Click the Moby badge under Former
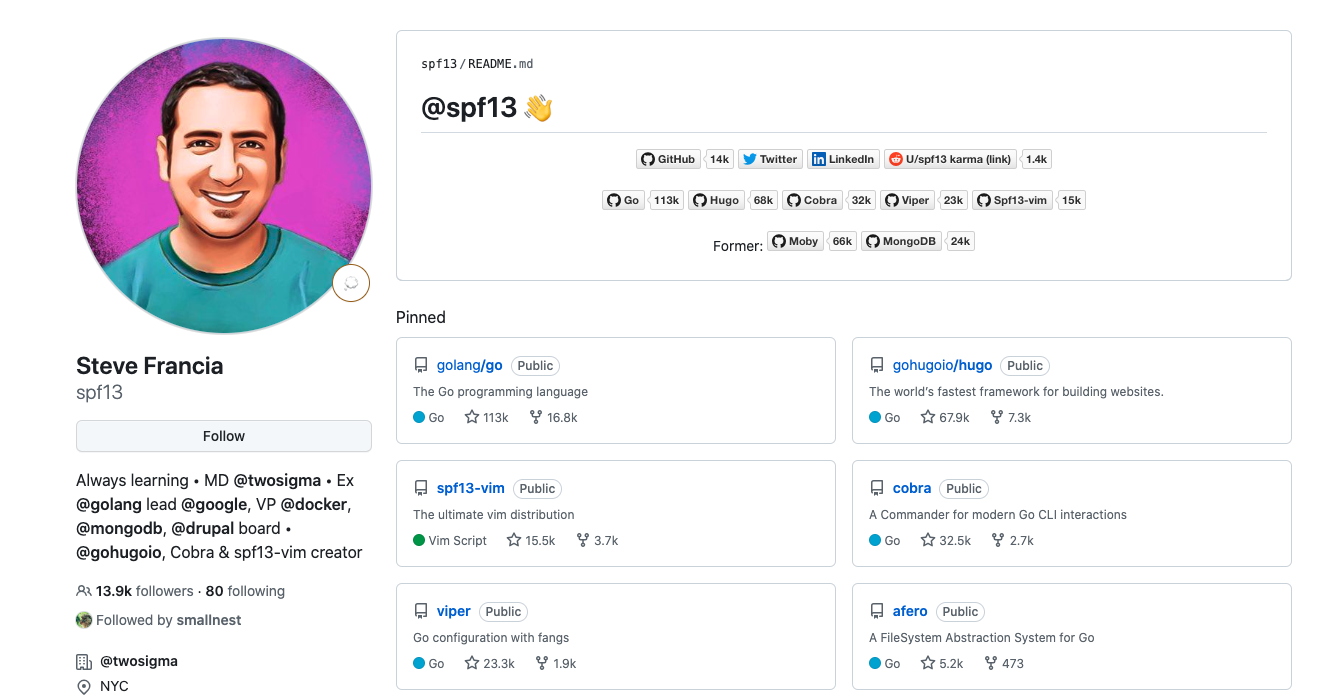The image size is (1319, 699). click(x=796, y=241)
